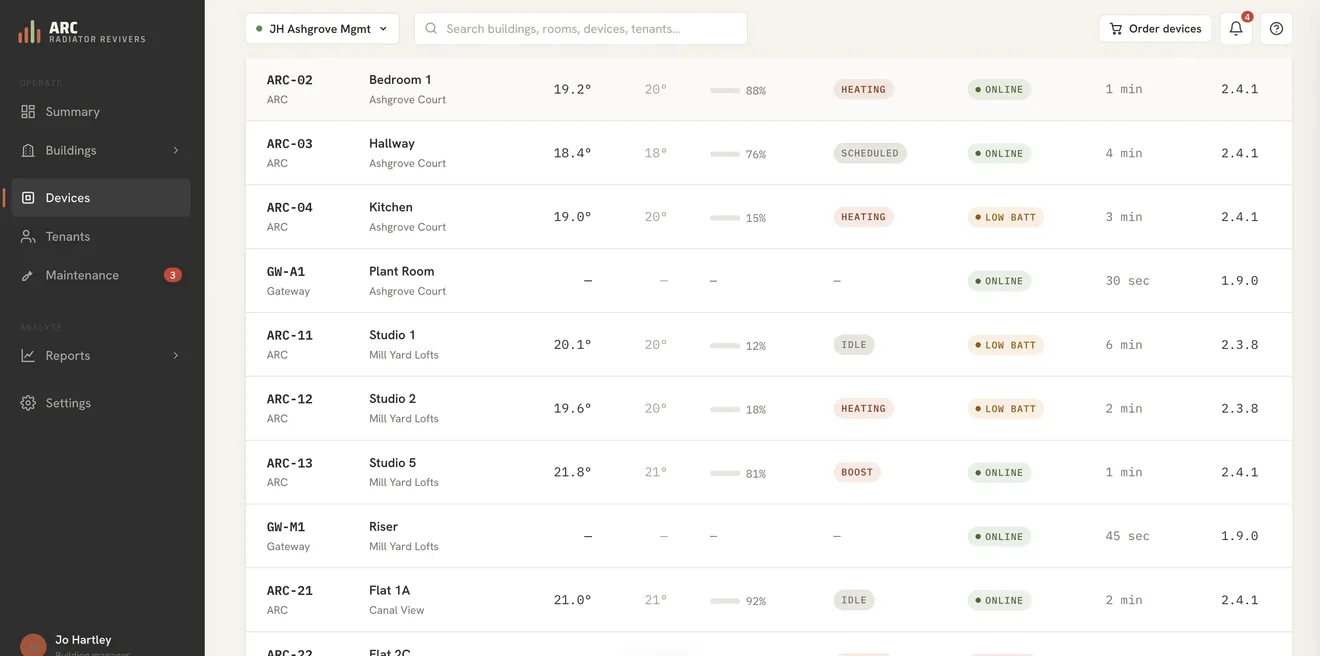Open help question mark icon

click(1276, 29)
